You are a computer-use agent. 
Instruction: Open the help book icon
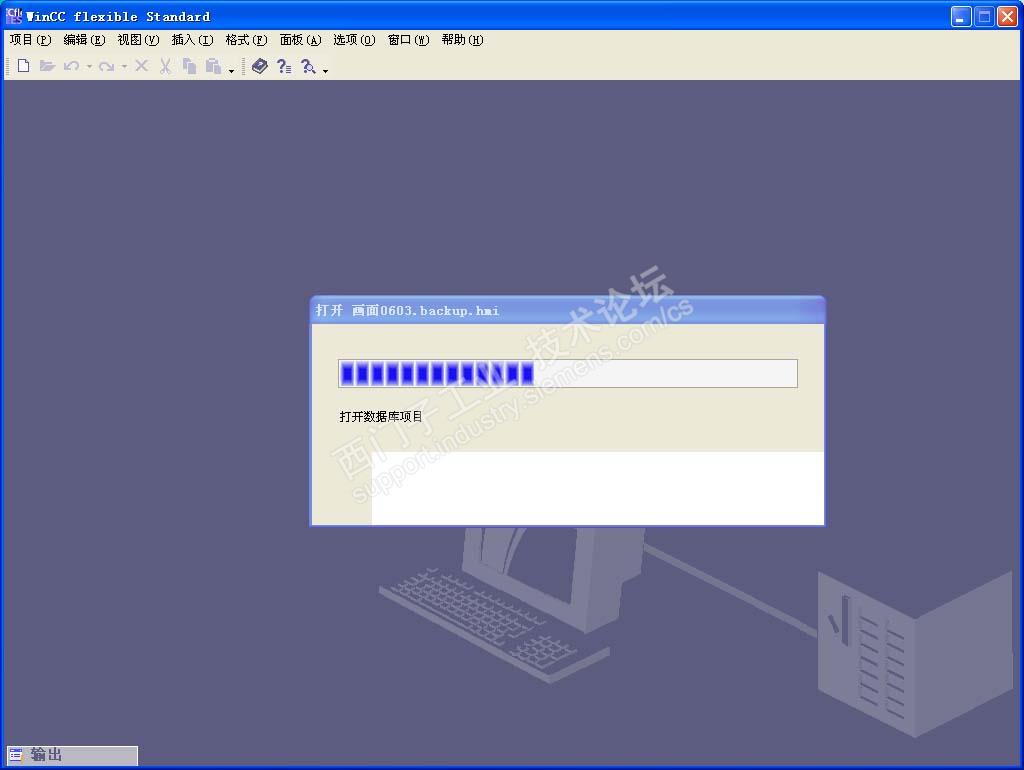[260, 66]
